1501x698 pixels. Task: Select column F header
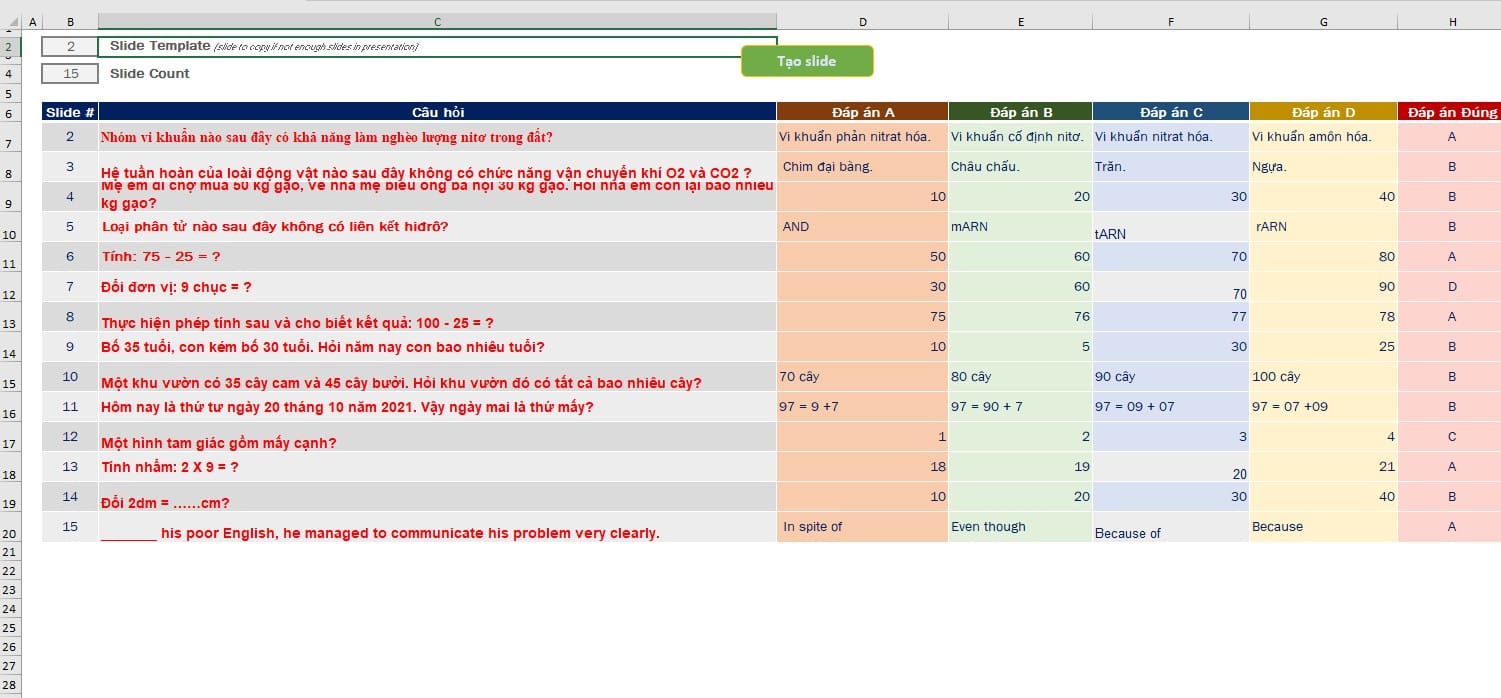click(x=1170, y=21)
